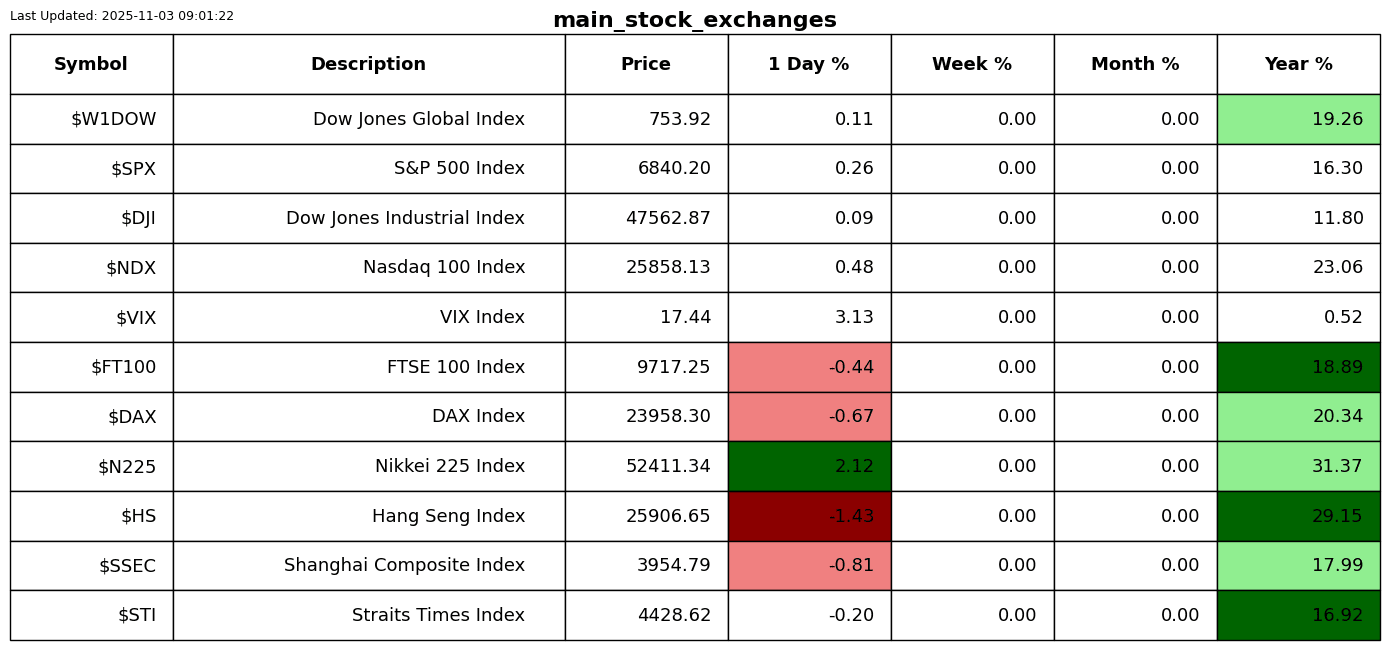
Task: Select the Nasdaq 100 Index description
Action: click(443, 268)
